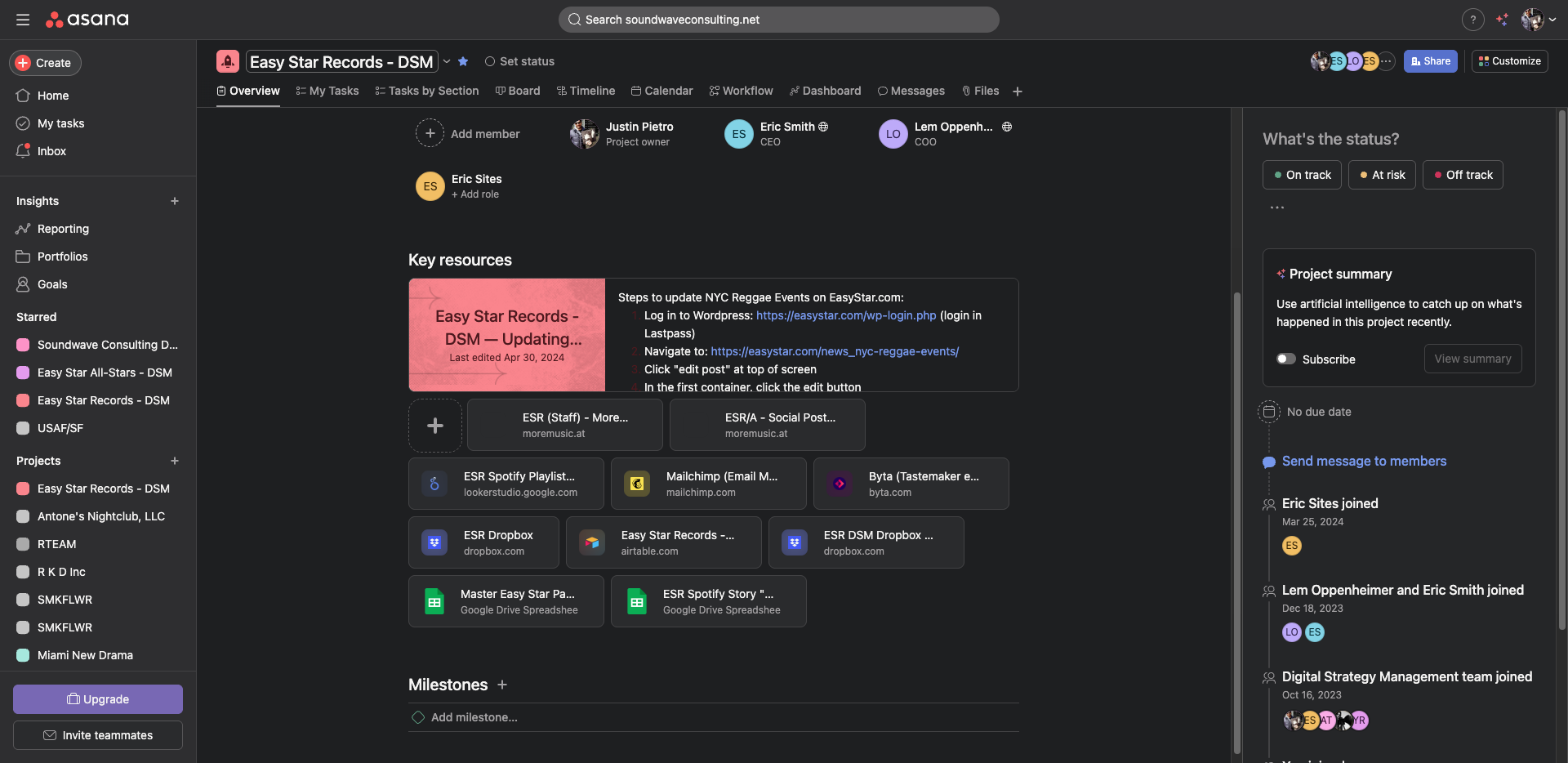Click the Upgrade button
The image size is (1568, 763).
pos(98,699)
